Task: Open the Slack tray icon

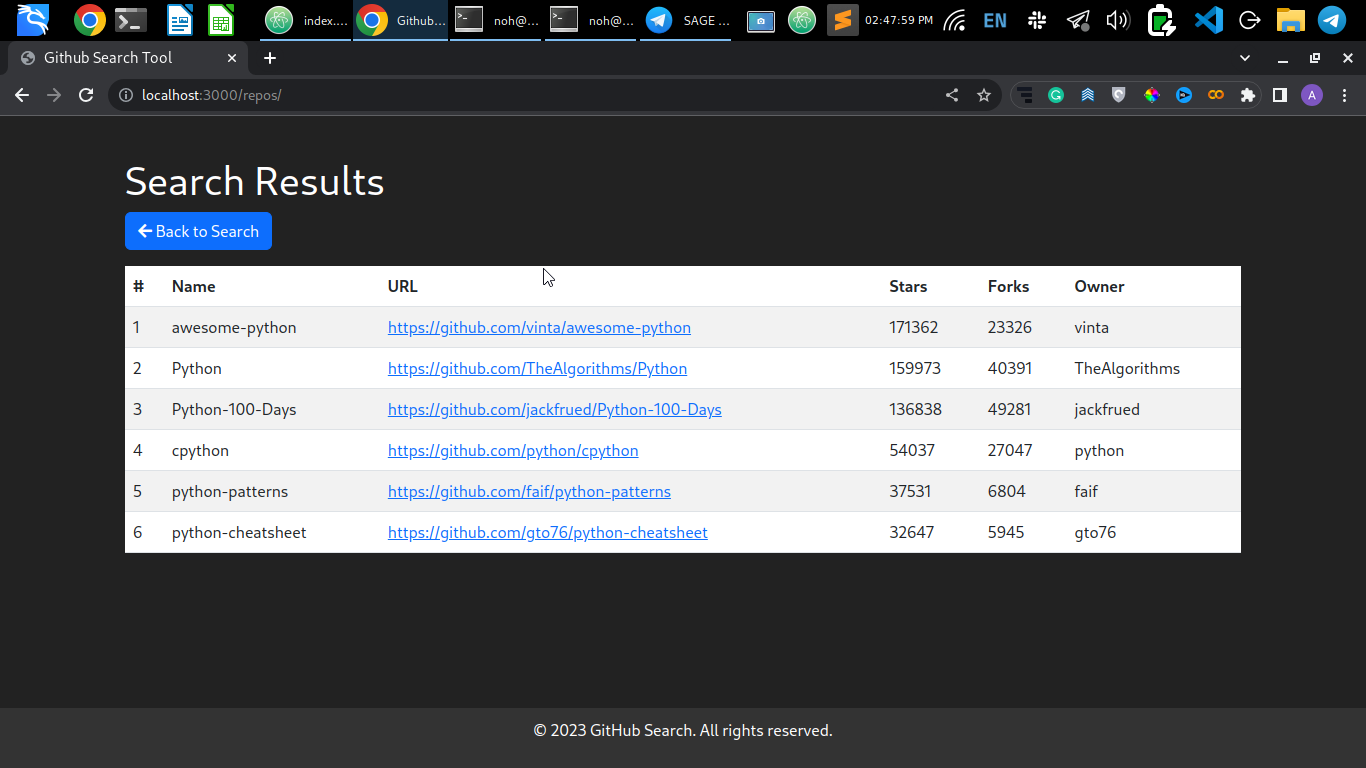Action: [1037, 20]
